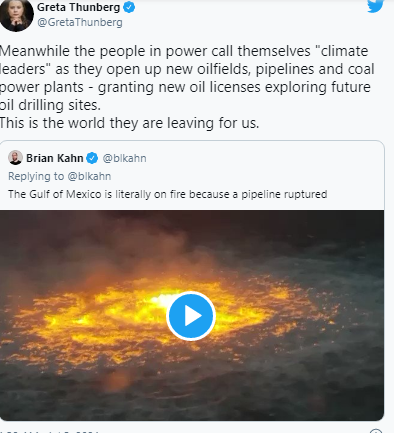Click the Twitter bird logo
This screenshot has height=433, width=394.
375,6
